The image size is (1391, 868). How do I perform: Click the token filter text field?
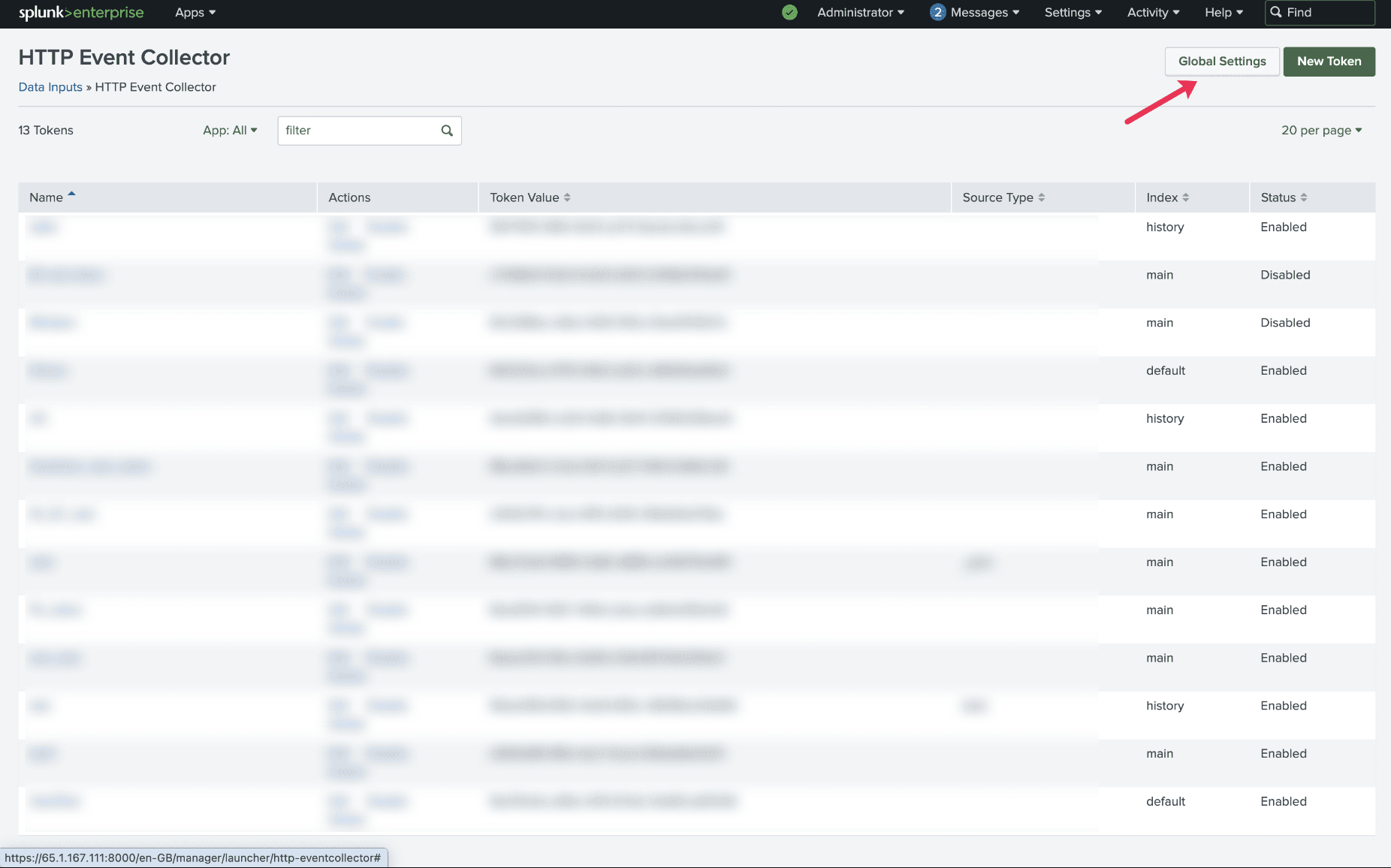(x=370, y=131)
